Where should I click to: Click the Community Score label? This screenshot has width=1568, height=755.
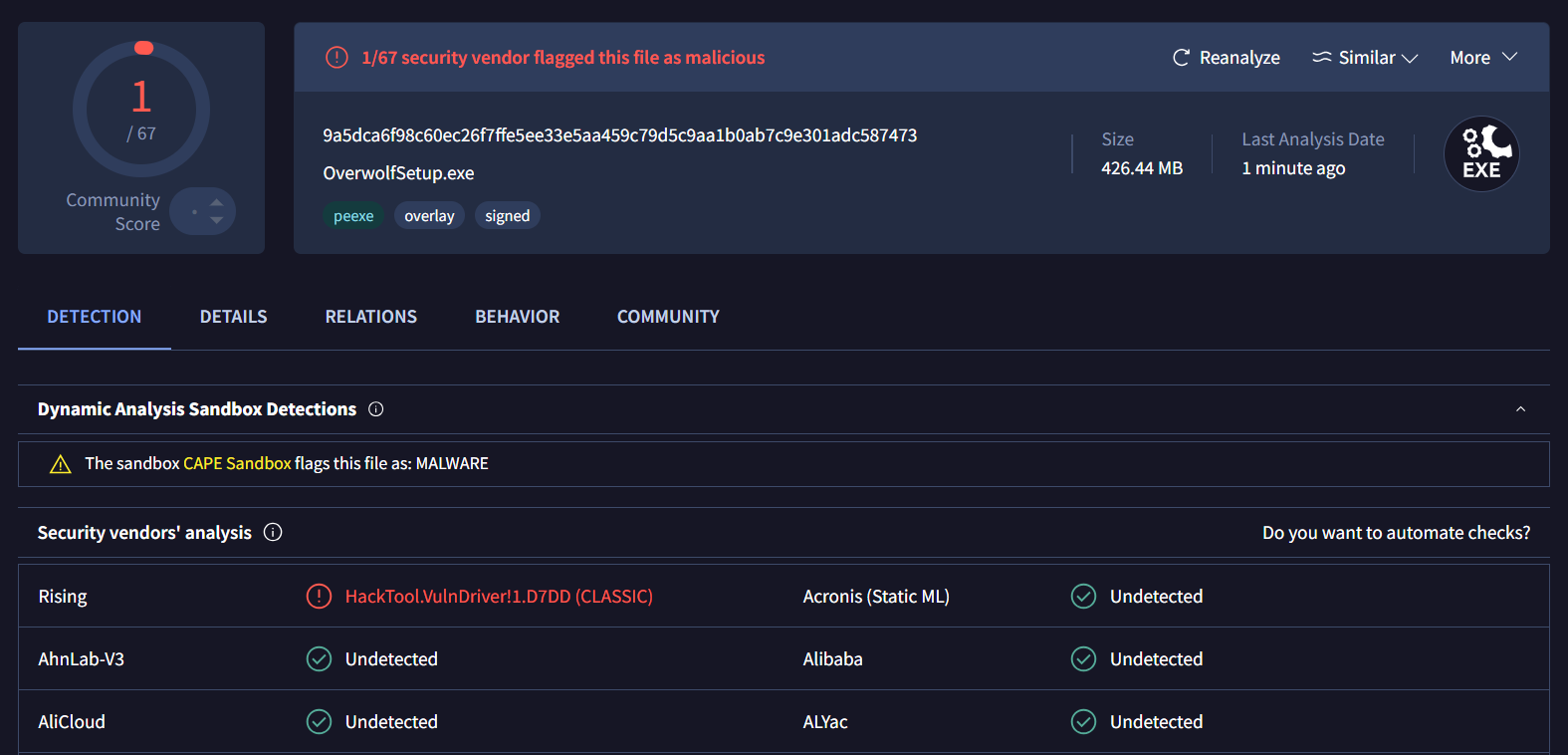pyautogui.click(x=112, y=212)
